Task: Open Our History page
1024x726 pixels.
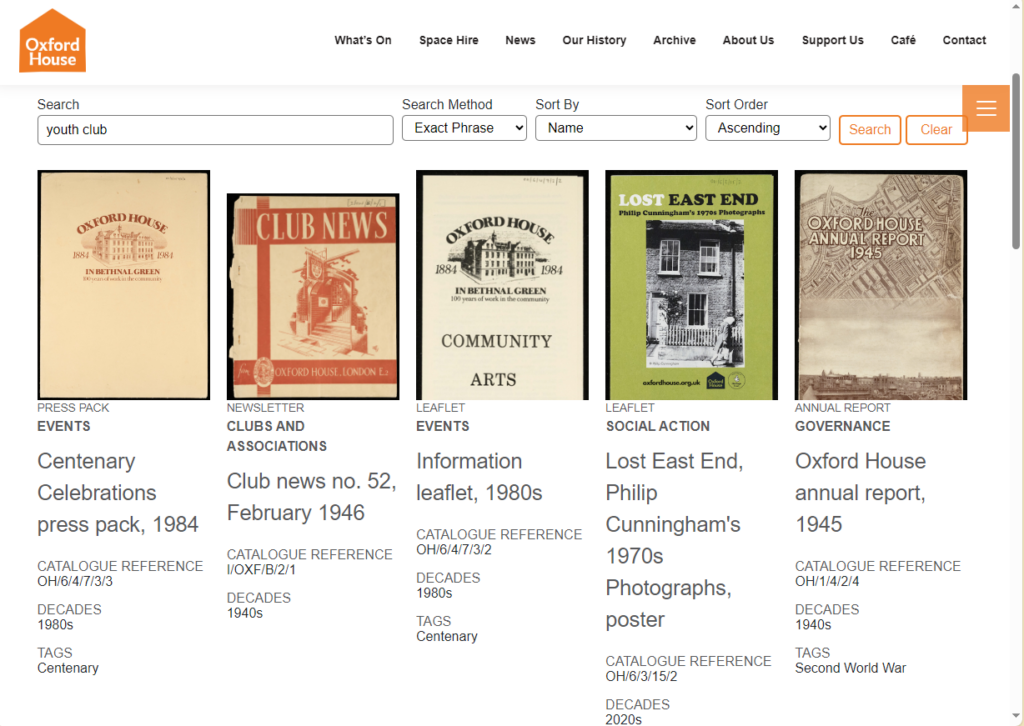Action: (x=594, y=40)
